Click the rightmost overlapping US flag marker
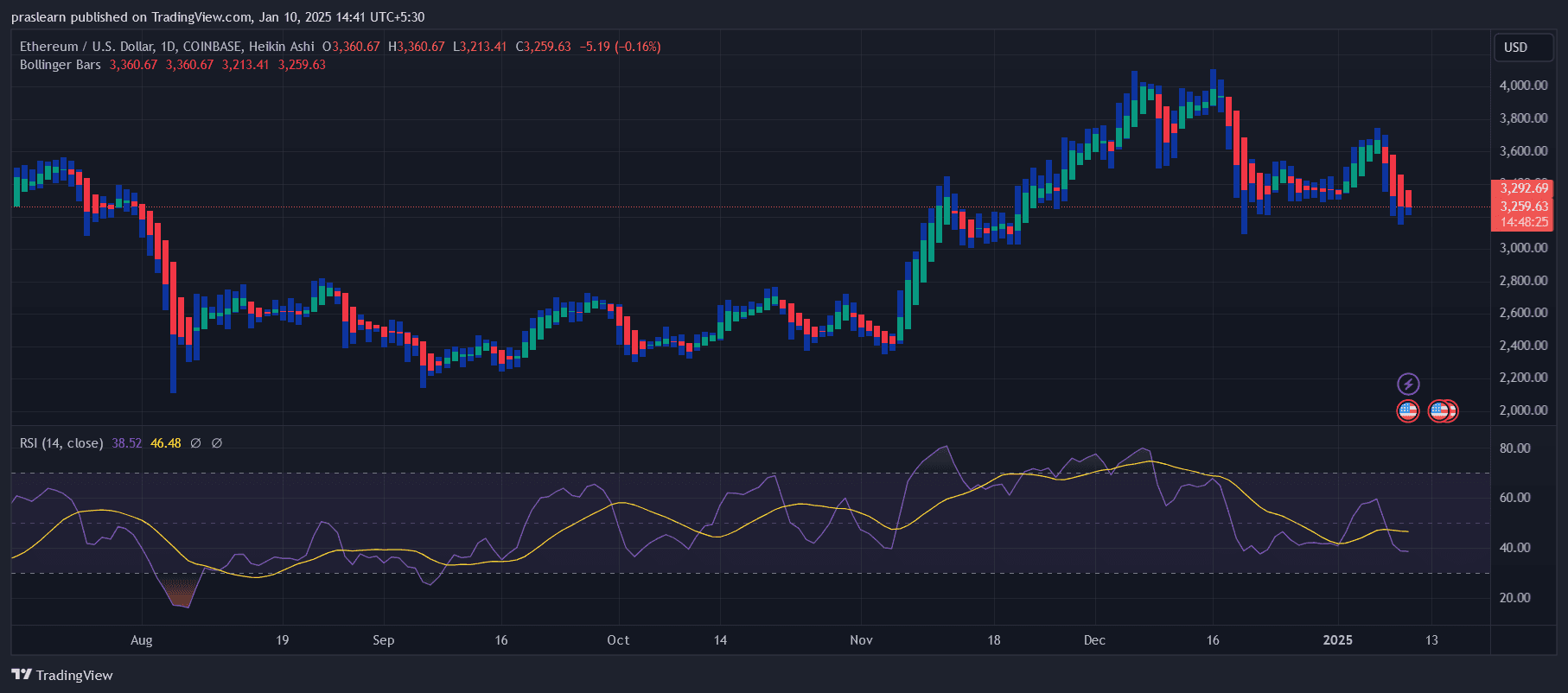This screenshot has width=1568, height=693. (x=1450, y=411)
